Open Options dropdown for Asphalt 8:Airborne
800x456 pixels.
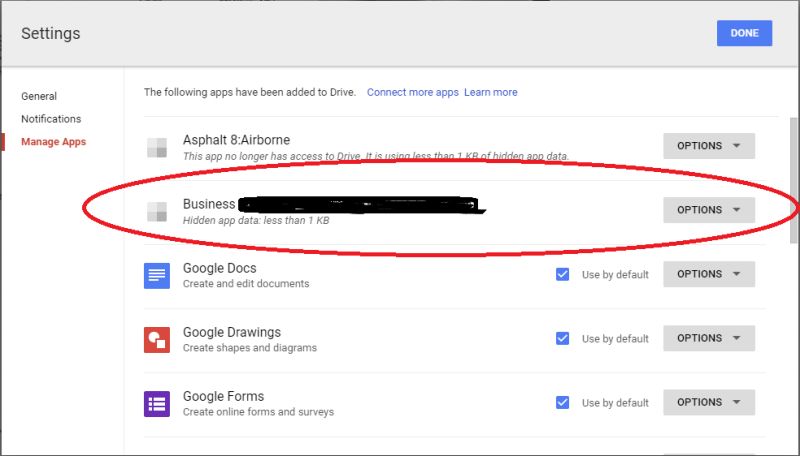709,146
